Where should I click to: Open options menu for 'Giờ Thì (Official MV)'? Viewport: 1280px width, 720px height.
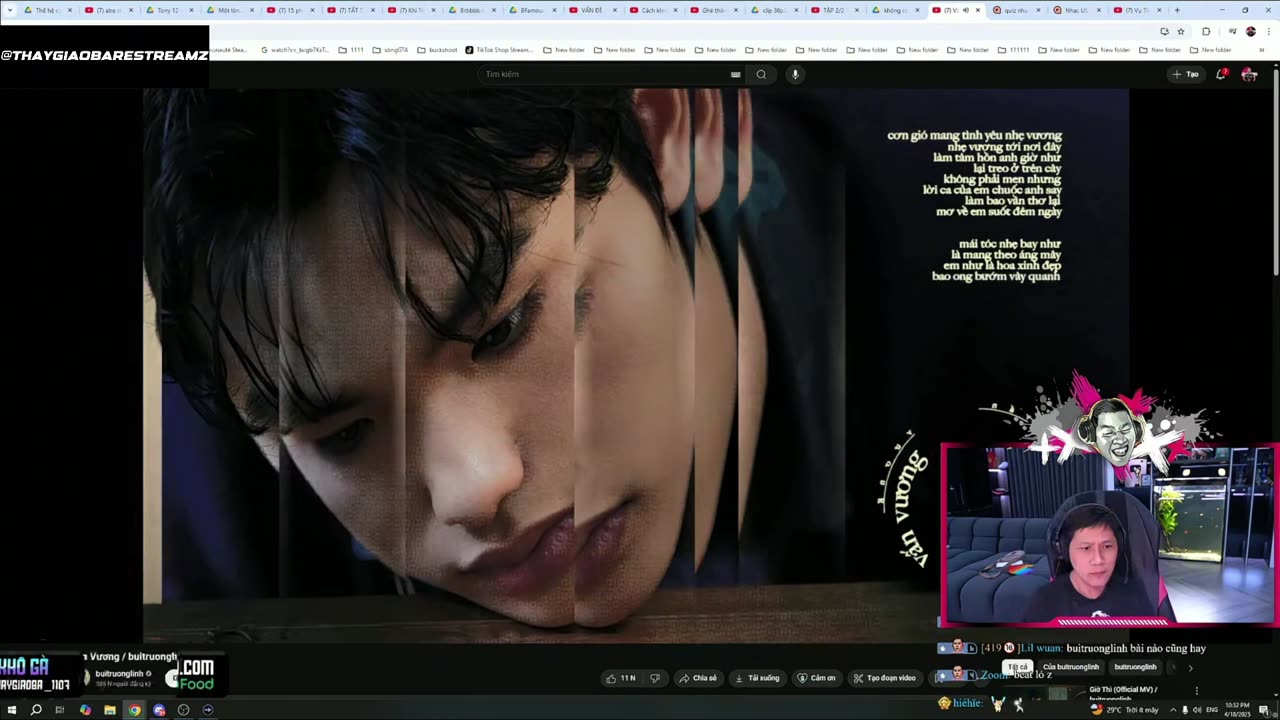[x=1196, y=690]
